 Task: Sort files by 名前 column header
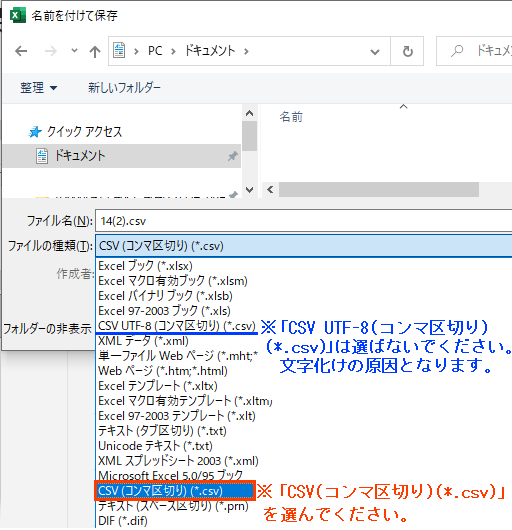[291, 117]
